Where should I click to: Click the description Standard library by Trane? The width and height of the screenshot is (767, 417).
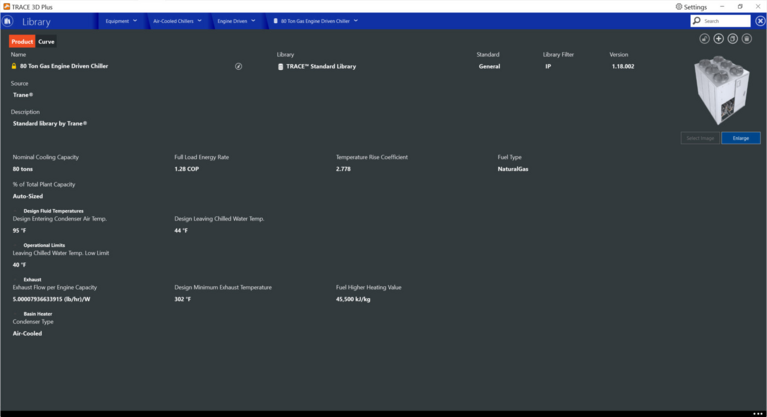point(50,123)
